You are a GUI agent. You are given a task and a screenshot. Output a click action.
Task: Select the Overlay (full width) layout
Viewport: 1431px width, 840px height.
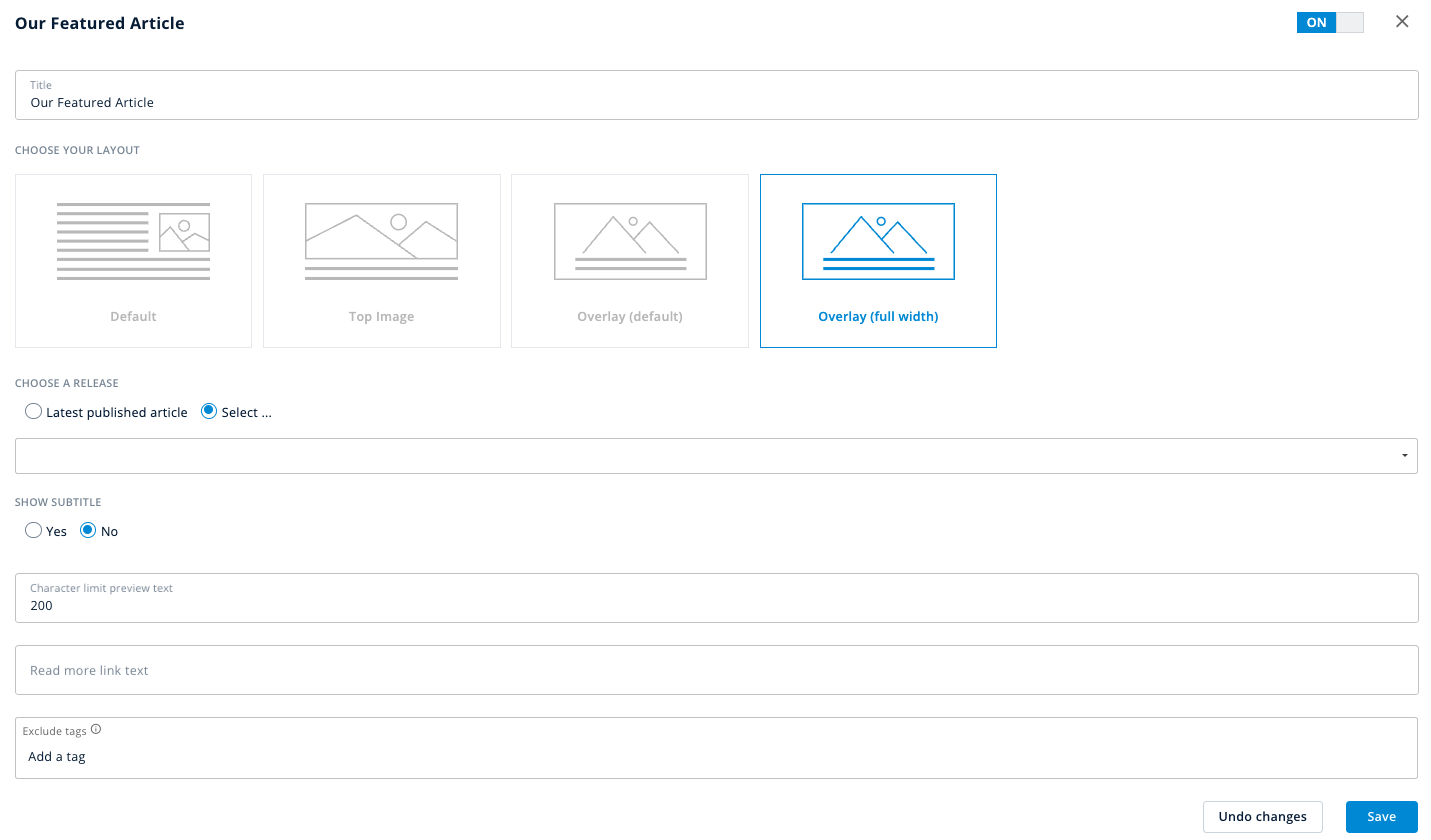878,261
